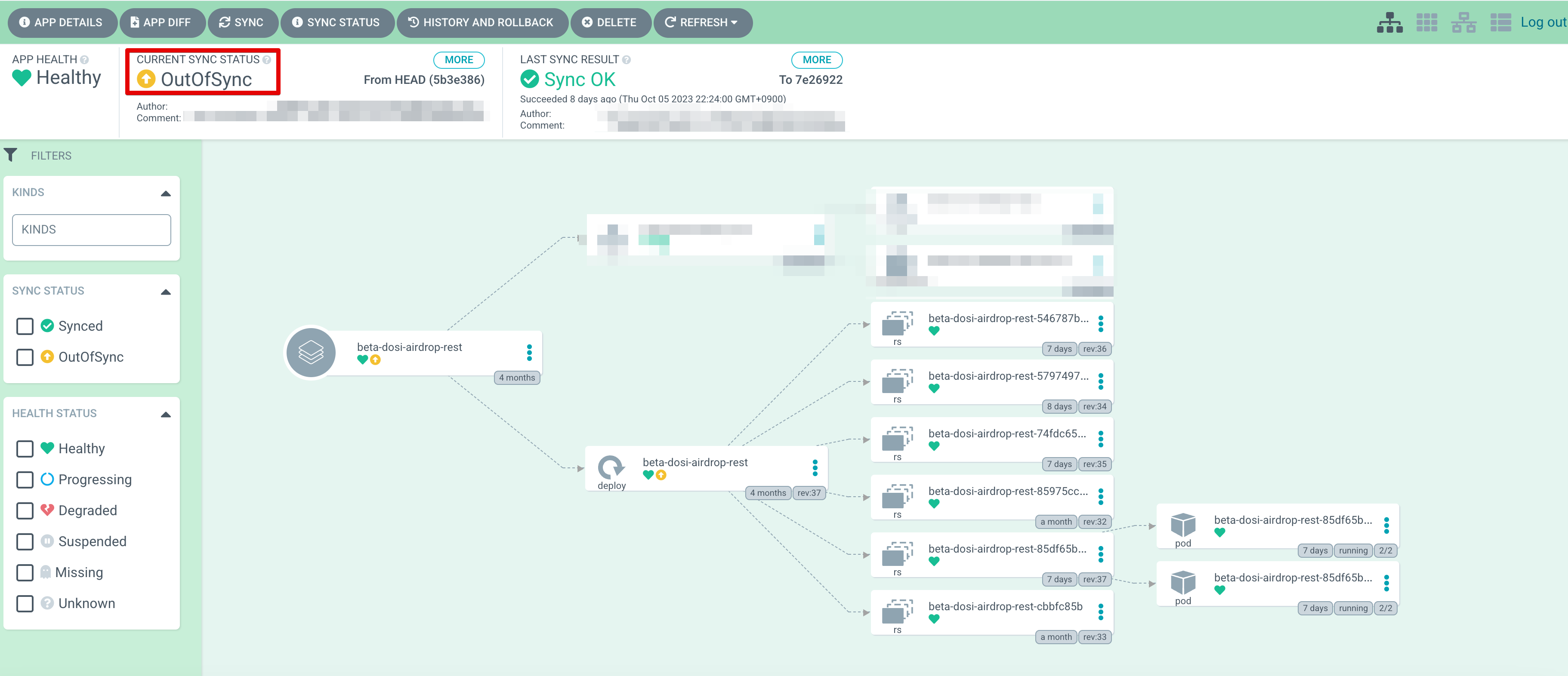The height and width of the screenshot is (676, 1568).
Task: Open the kebab menu for rs beta-dosi-airdrop-rest-546787b
Action: point(1101,324)
